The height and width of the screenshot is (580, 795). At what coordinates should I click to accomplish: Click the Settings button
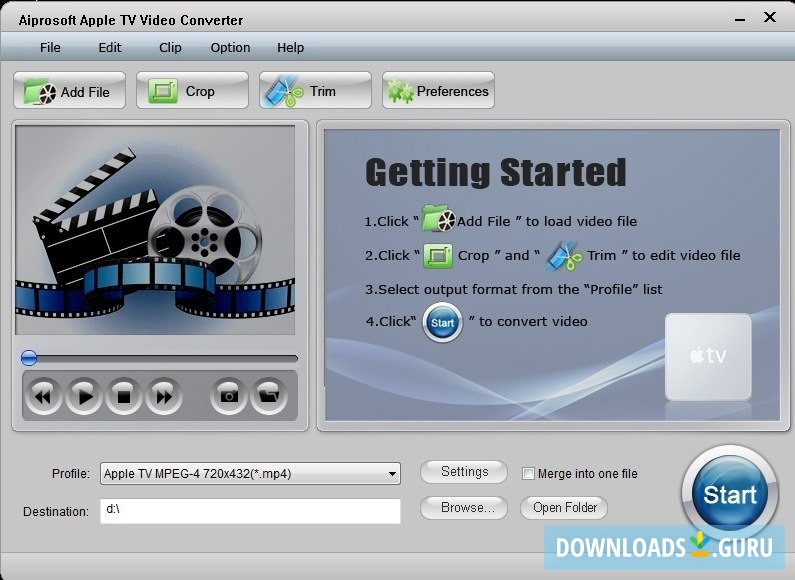pos(464,472)
